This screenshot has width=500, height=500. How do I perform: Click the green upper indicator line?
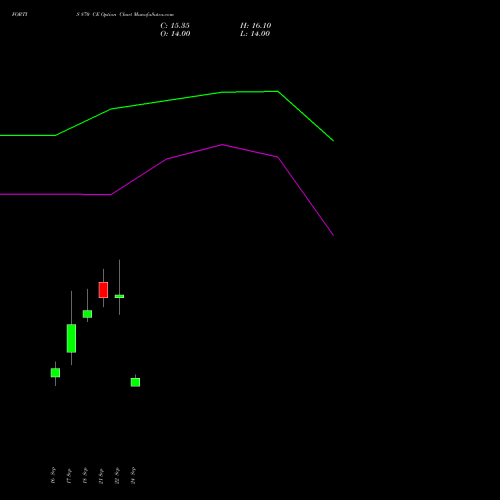click(x=167, y=100)
